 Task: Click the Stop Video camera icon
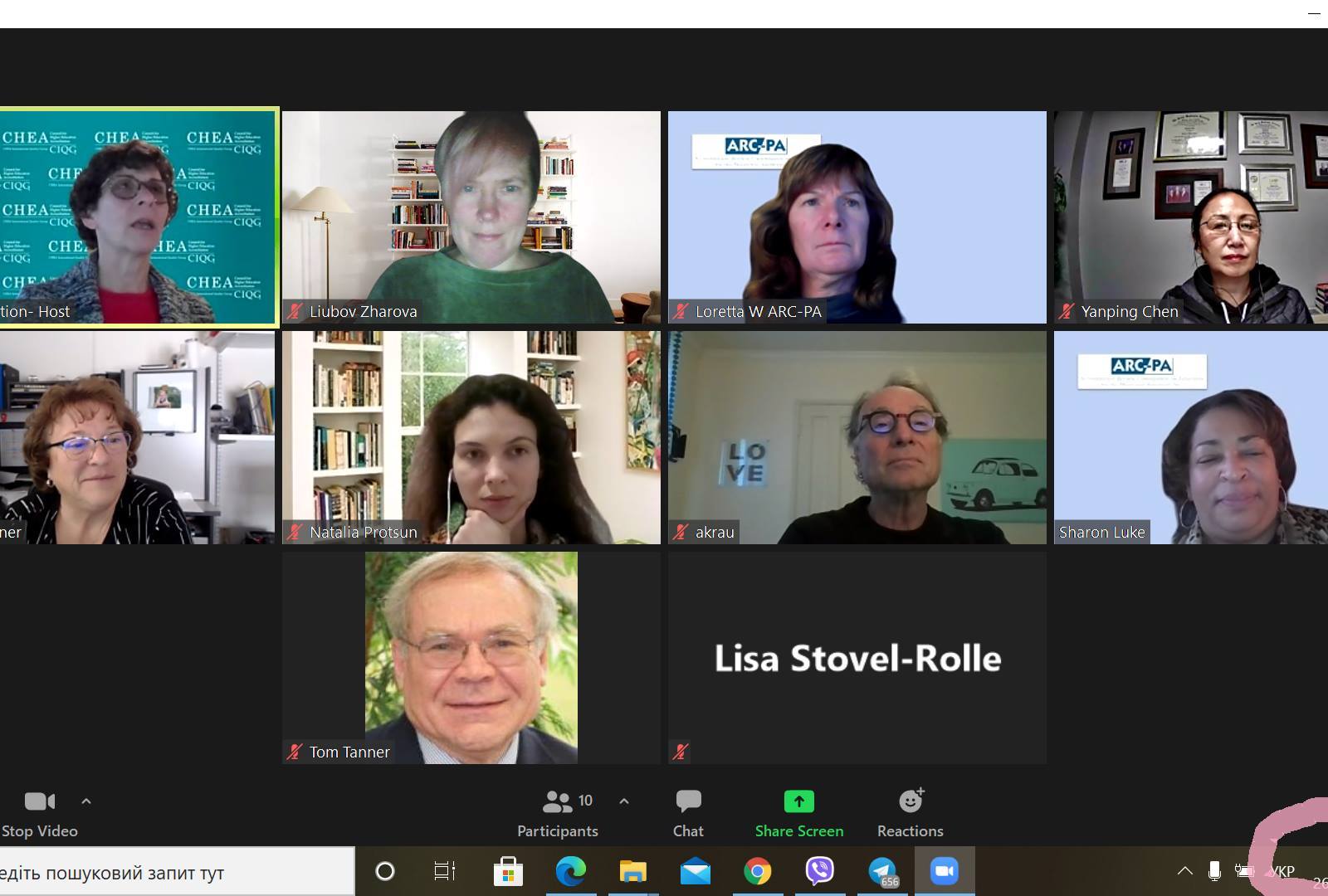[x=39, y=801]
